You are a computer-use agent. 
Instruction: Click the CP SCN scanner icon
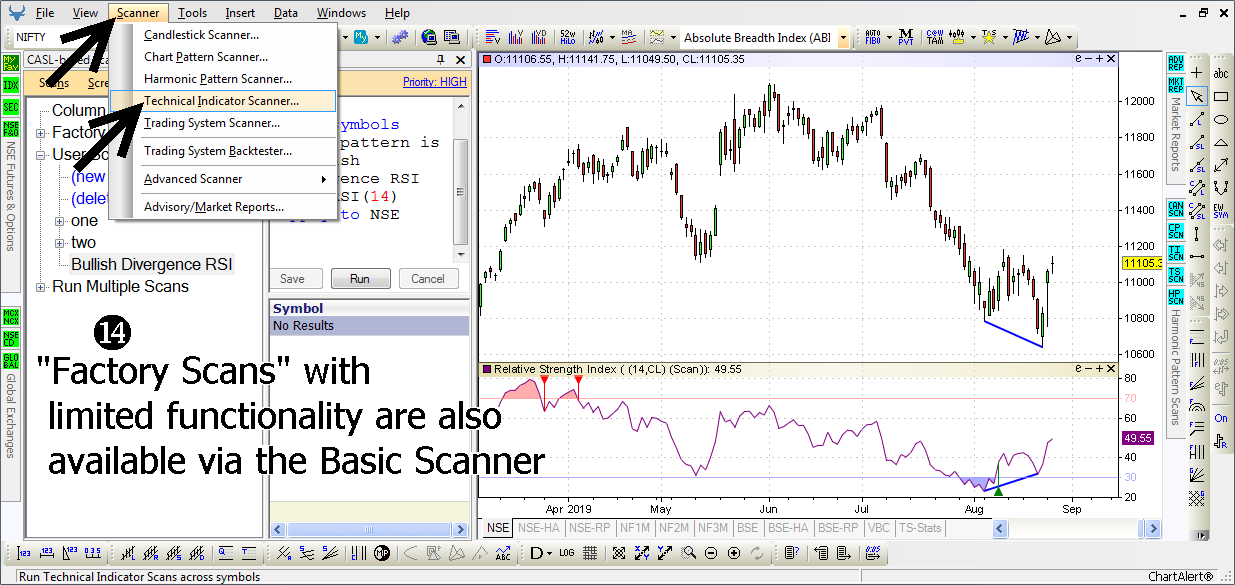1176,230
